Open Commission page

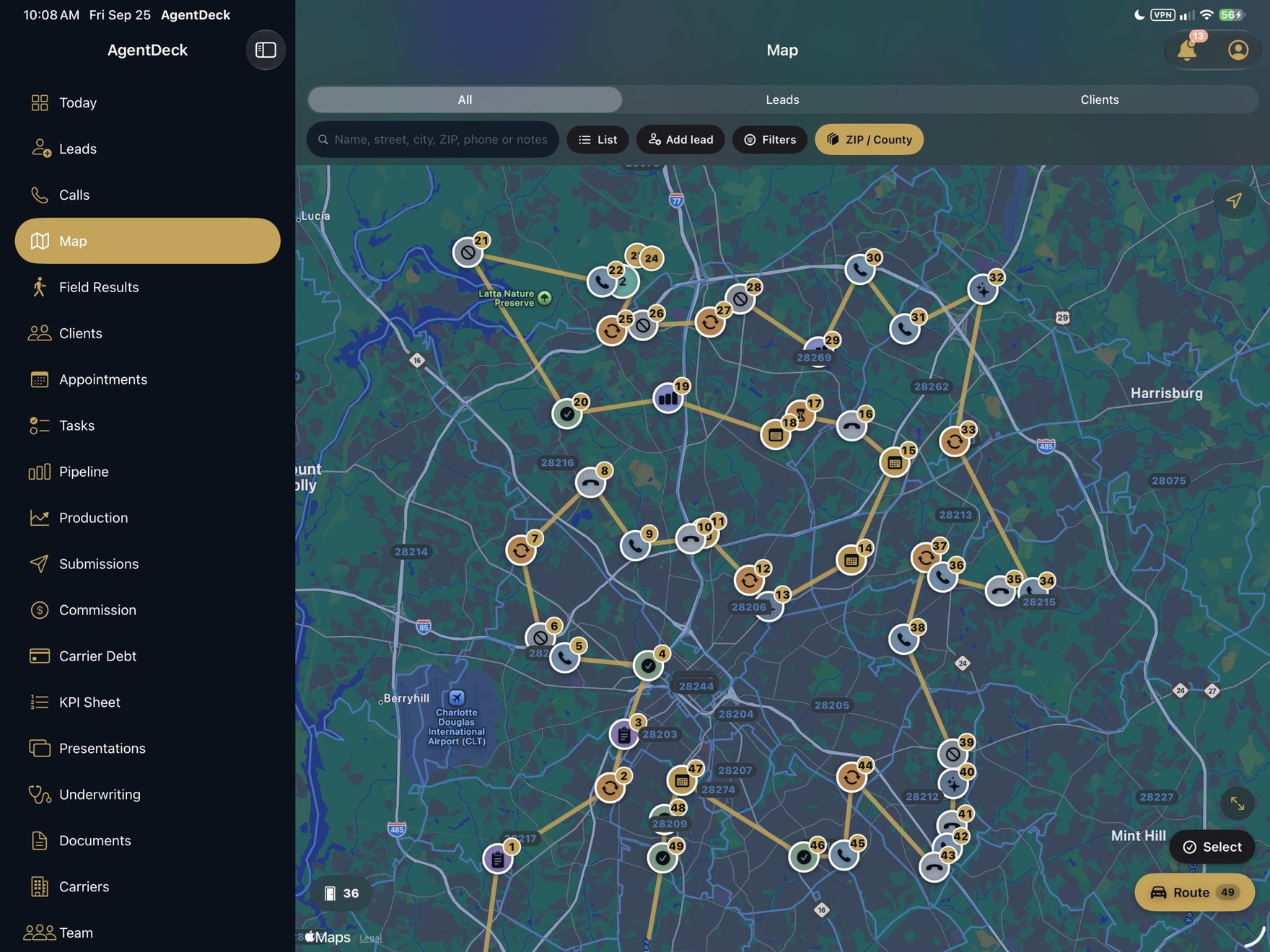pos(148,610)
